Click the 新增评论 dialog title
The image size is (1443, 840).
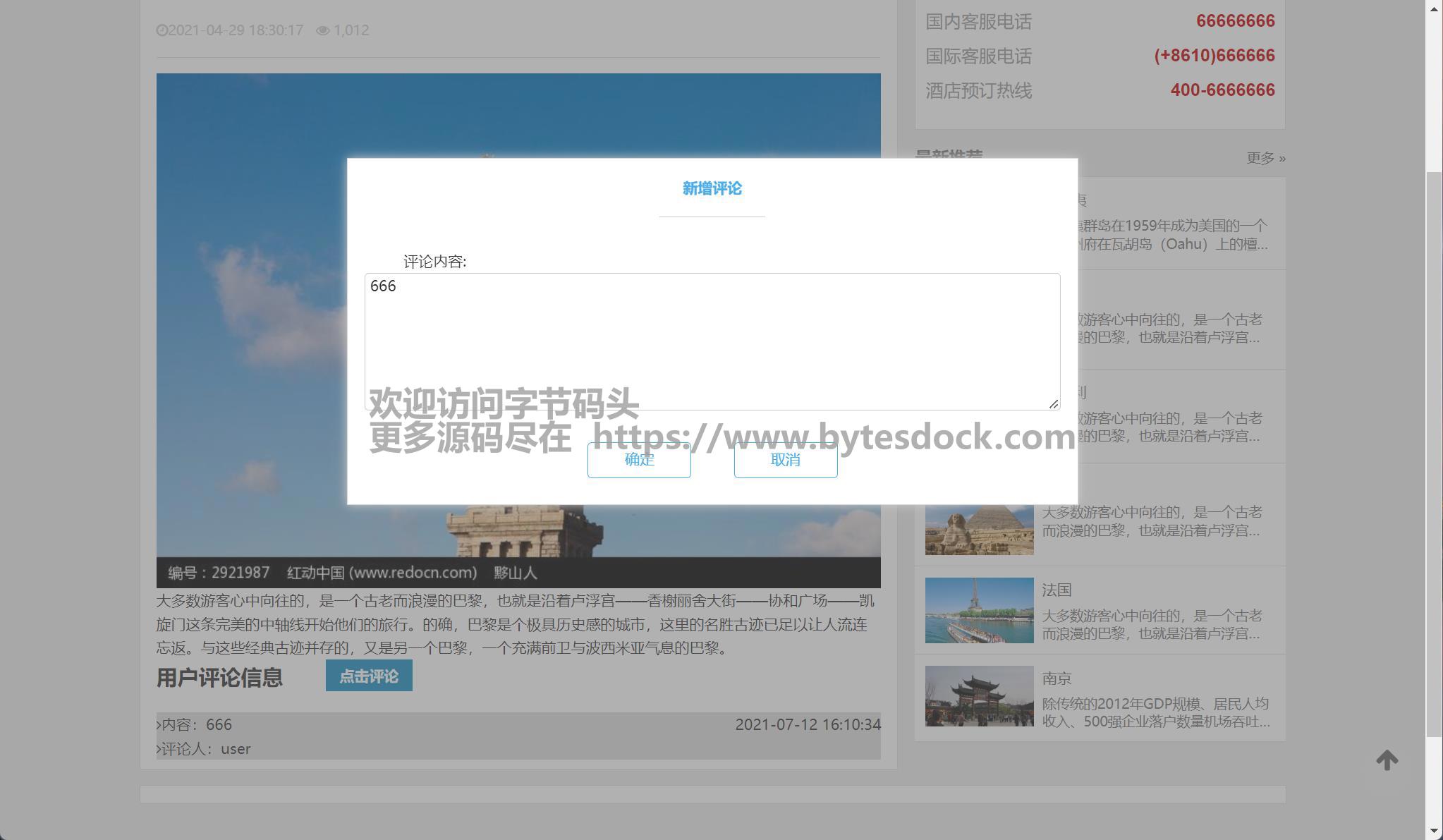coord(712,188)
